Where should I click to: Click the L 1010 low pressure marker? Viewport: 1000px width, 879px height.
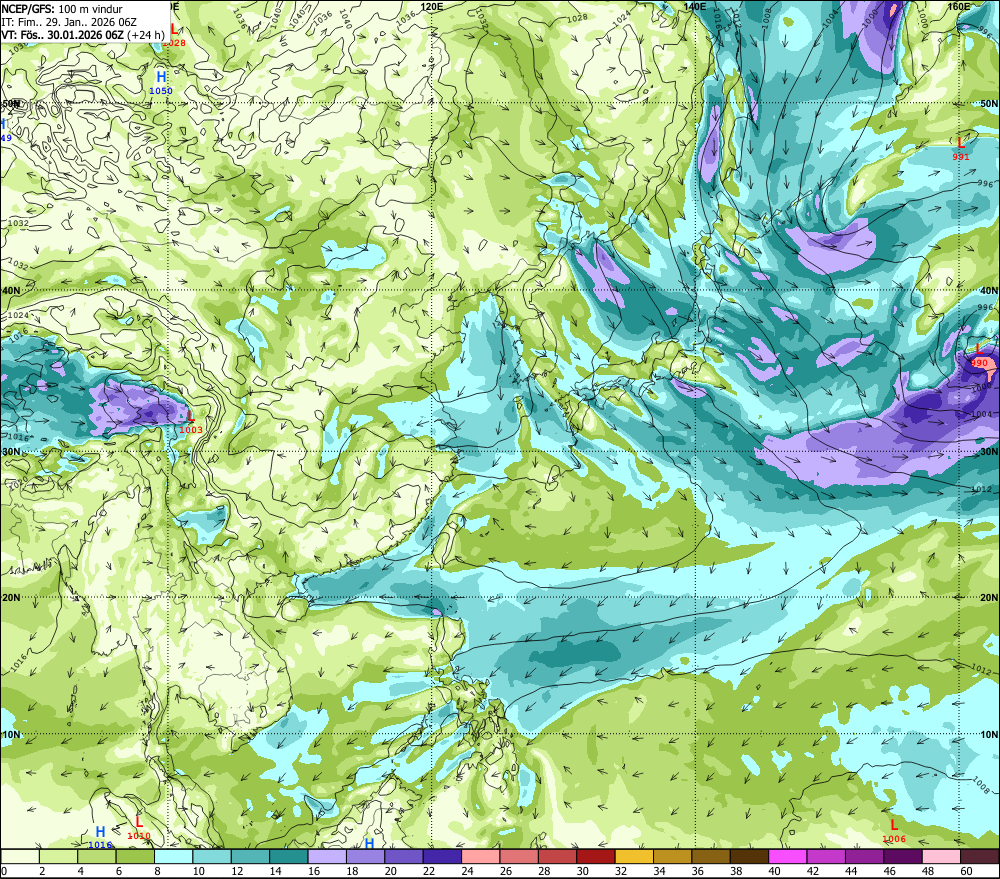tap(139, 828)
